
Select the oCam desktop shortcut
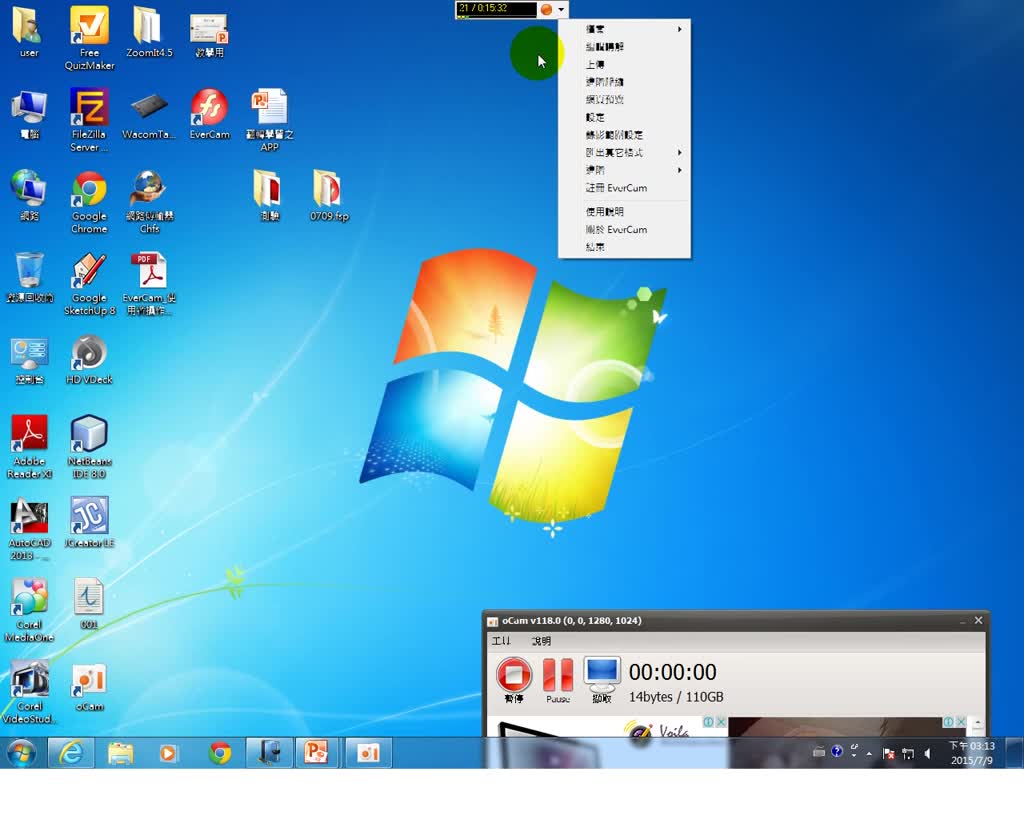coord(89,687)
